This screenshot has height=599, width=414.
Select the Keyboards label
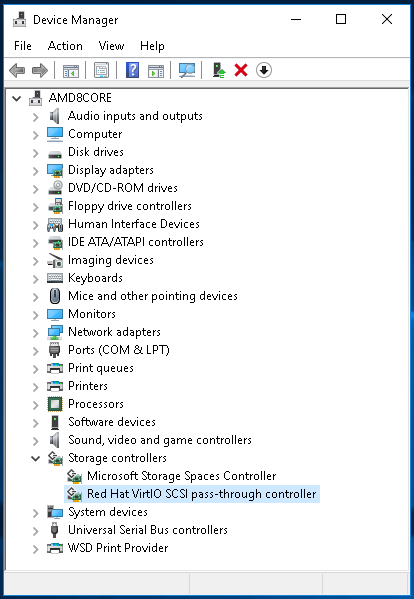[x=95, y=278]
